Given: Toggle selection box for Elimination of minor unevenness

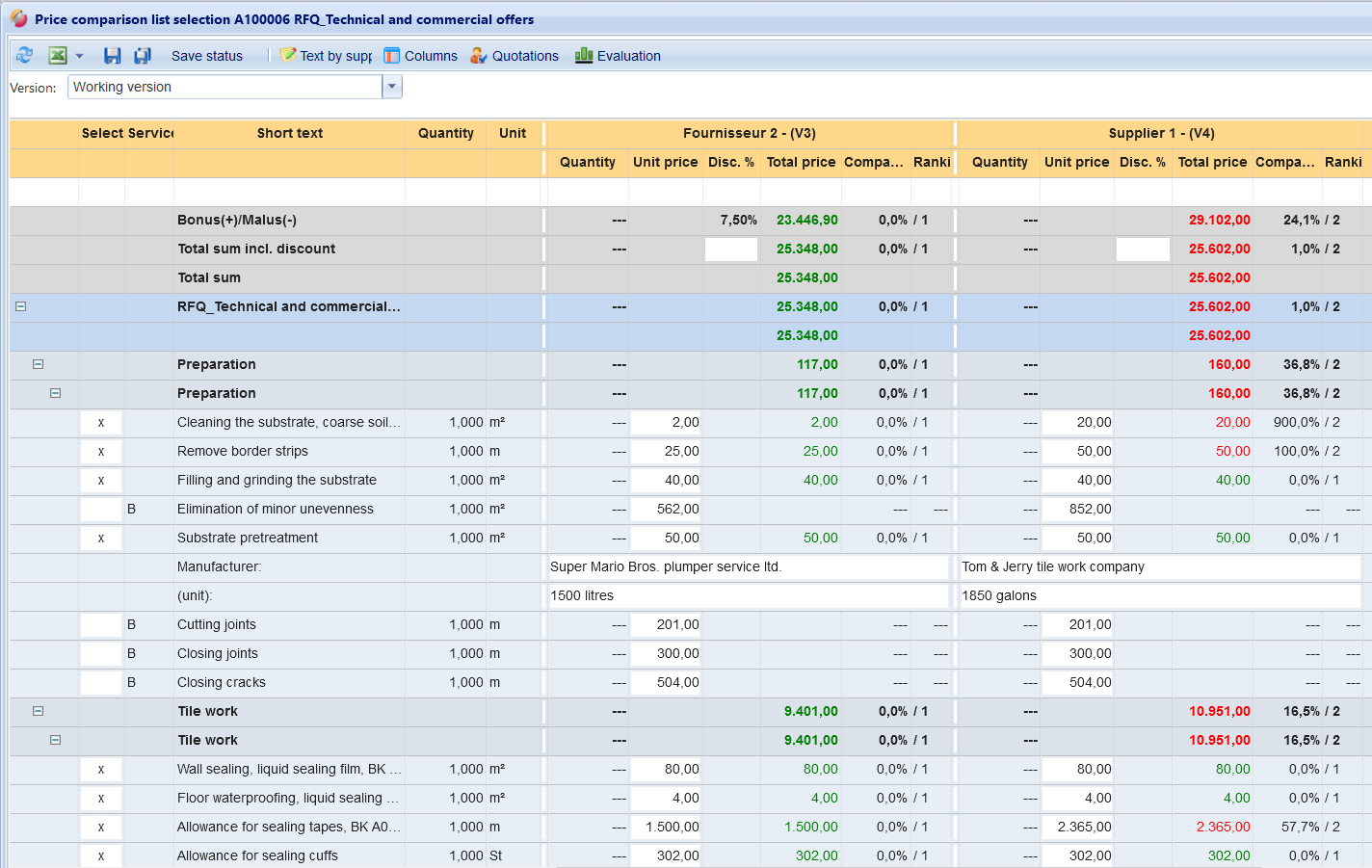Looking at the screenshot, I should point(101,509).
